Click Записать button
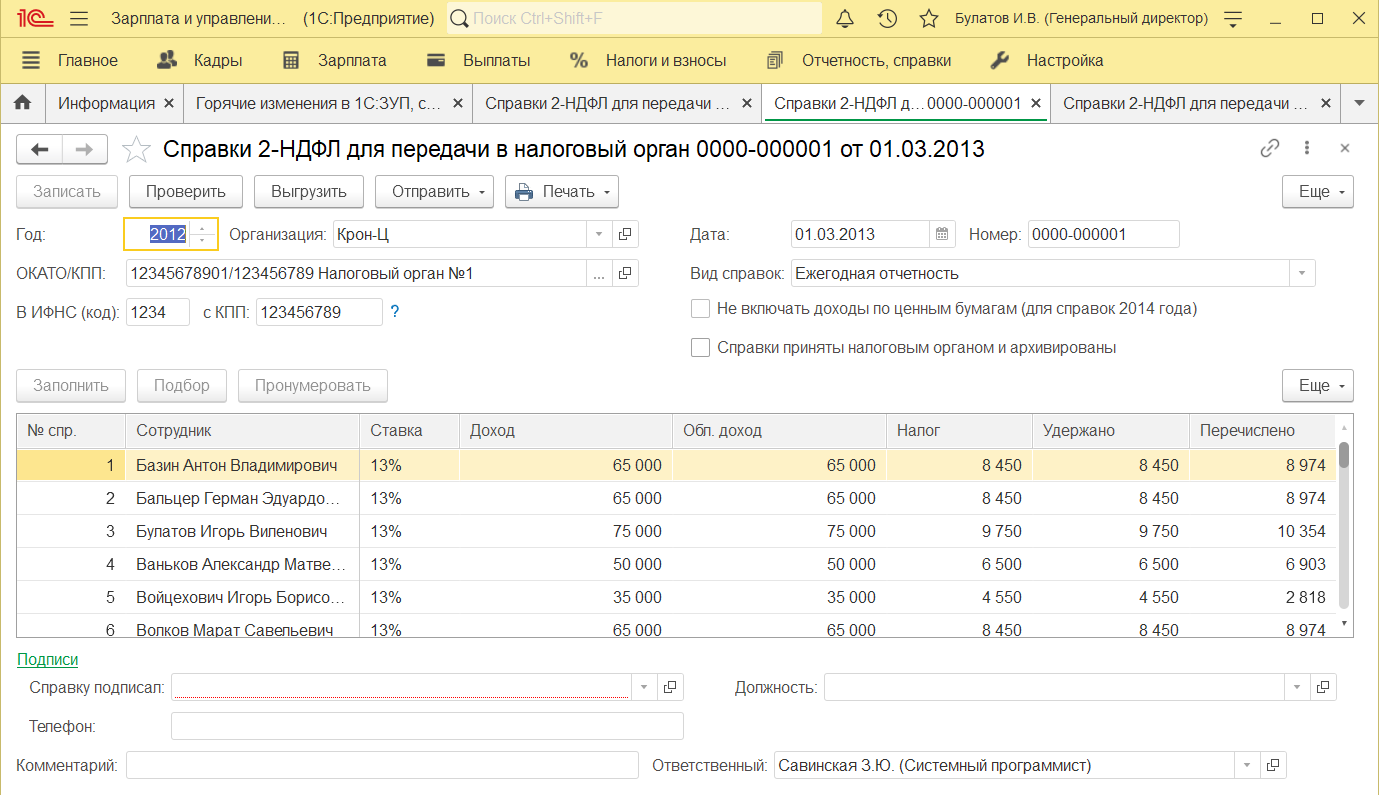The image size is (1379, 795). click(67, 191)
